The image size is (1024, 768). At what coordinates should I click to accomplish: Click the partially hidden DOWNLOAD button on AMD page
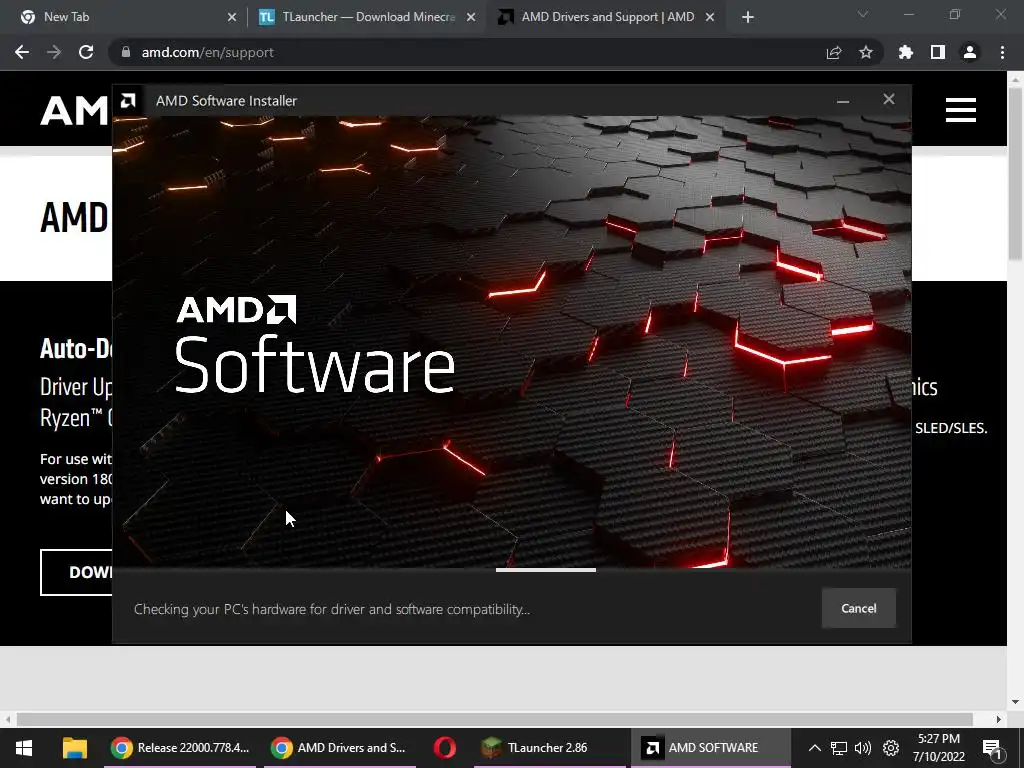click(76, 572)
